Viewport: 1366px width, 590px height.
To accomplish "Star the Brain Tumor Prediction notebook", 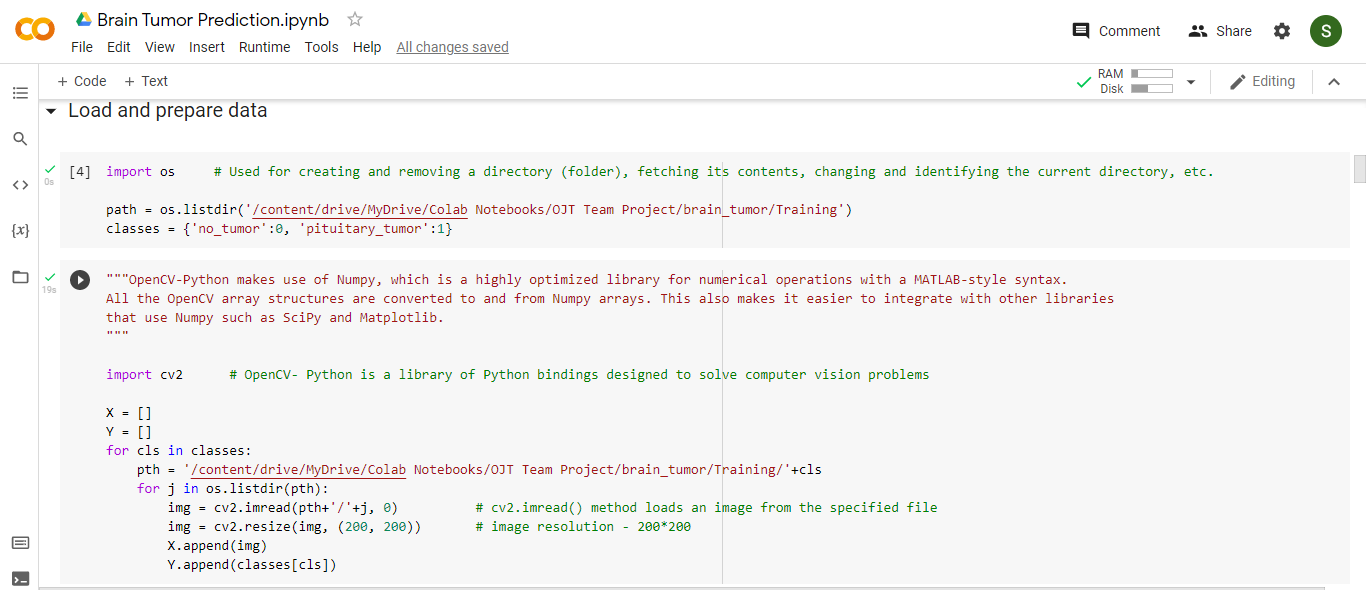I will (x=355, y=19).
